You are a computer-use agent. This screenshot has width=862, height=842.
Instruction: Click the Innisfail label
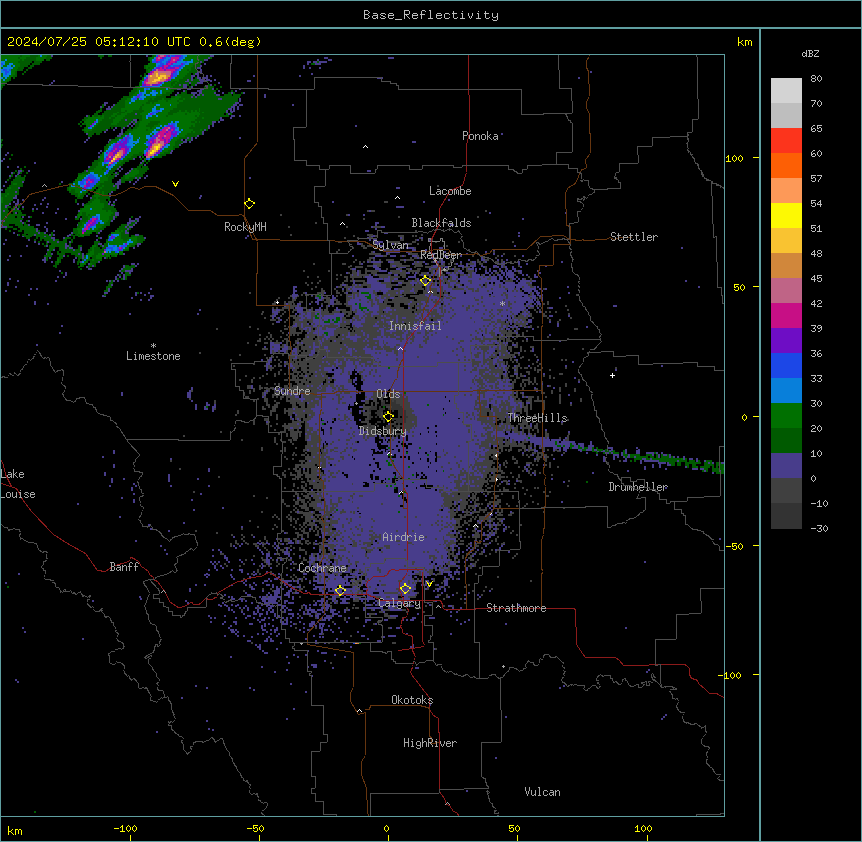pos(415,326)
